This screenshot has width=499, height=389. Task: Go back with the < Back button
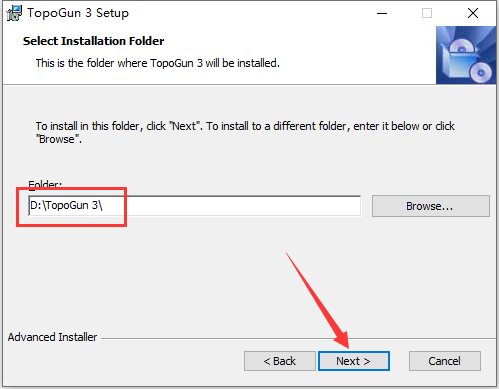click(280, 361)
